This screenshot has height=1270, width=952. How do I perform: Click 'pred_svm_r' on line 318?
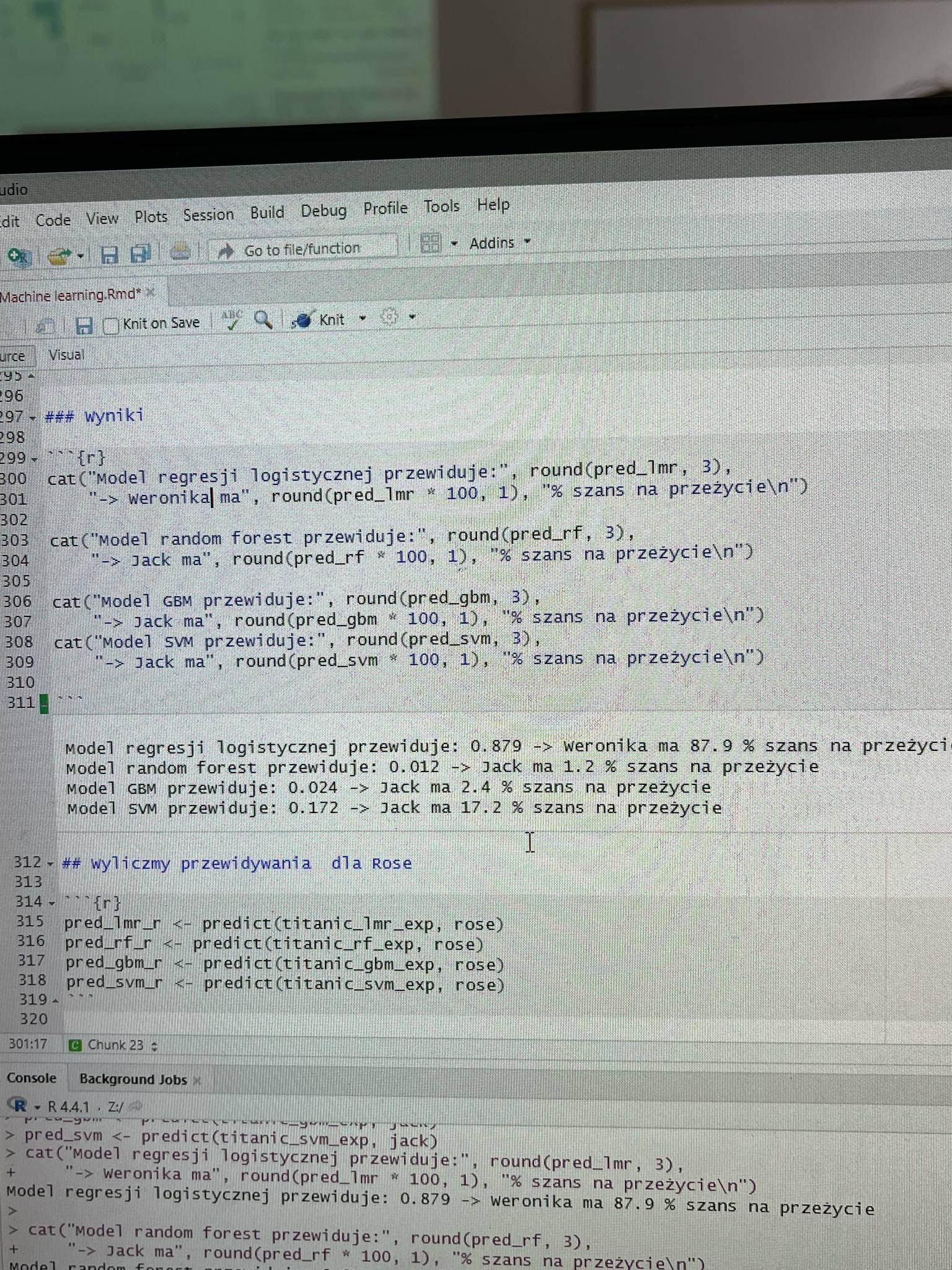[115, 984]
